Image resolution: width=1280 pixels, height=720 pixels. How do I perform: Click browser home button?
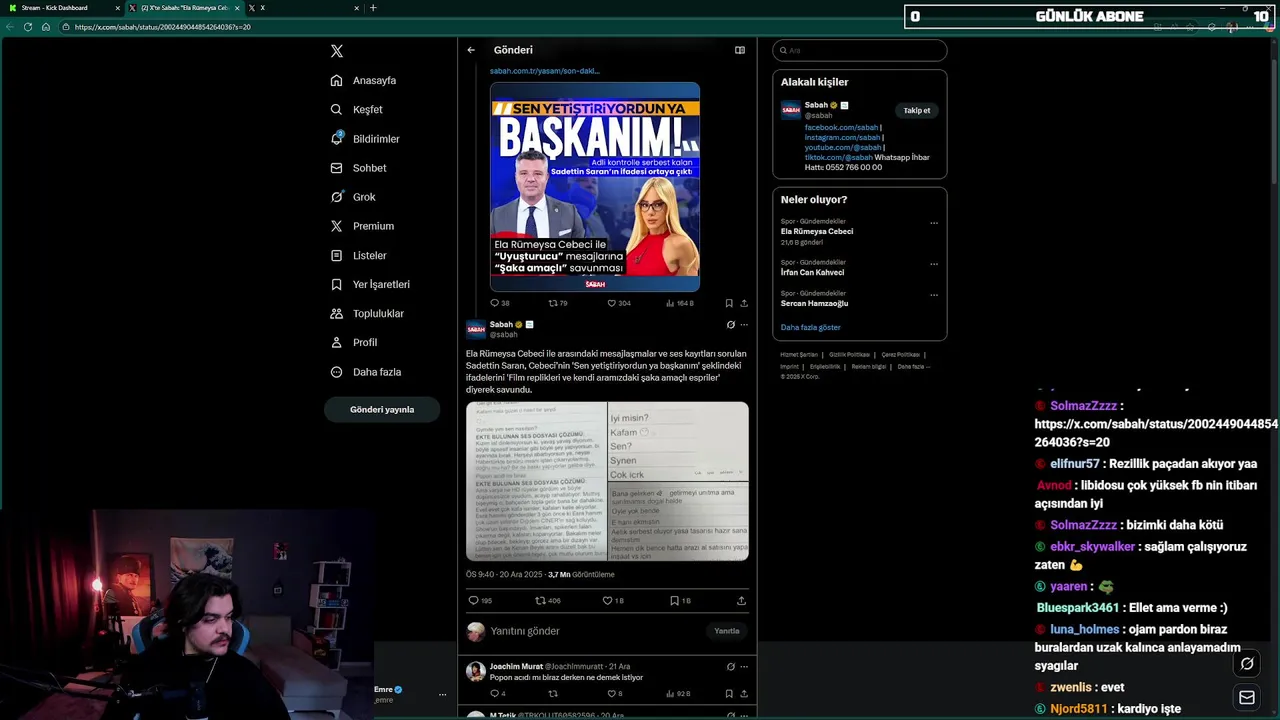coord(46,27)
